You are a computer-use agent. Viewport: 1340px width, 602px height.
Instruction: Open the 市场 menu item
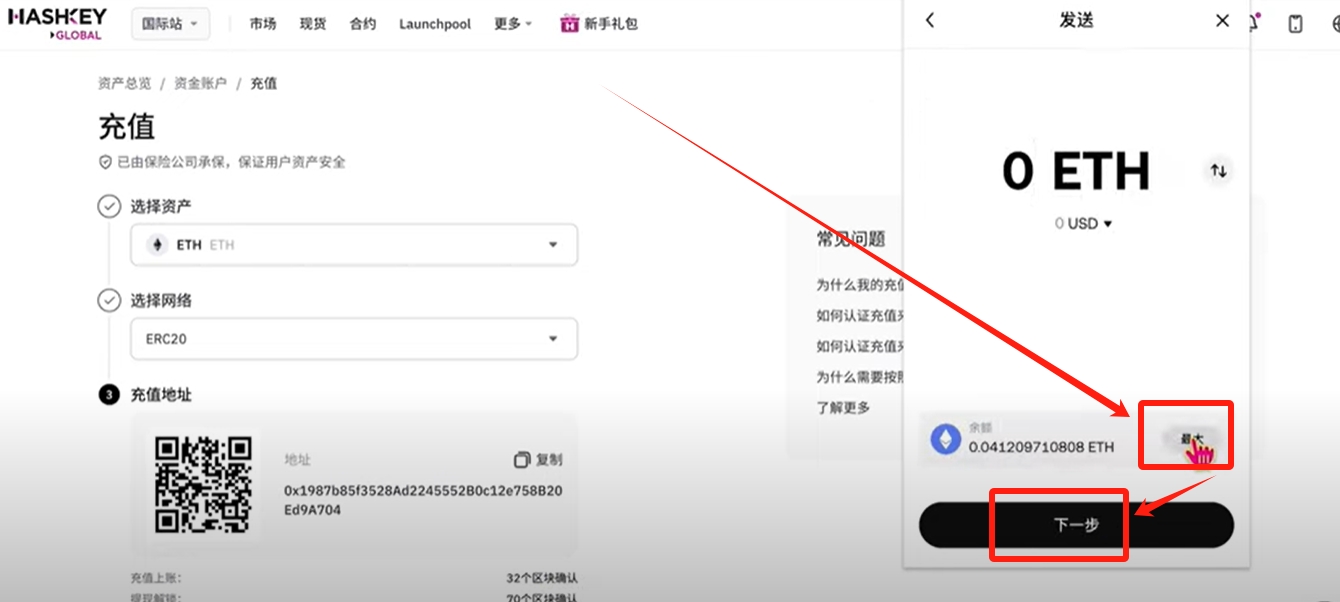tap(263, 24)
